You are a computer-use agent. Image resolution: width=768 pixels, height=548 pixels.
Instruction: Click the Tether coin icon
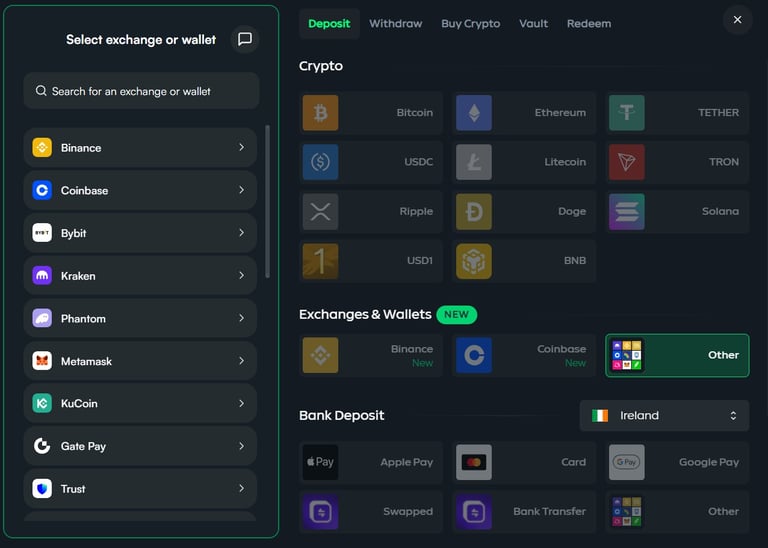(x=626, y=113)
